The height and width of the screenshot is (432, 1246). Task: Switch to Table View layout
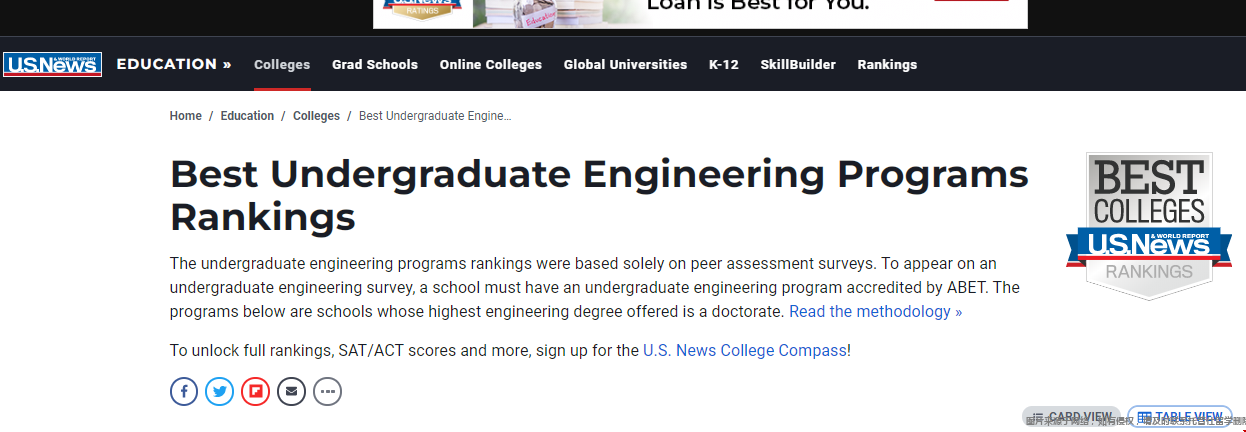pos(1180,417)
